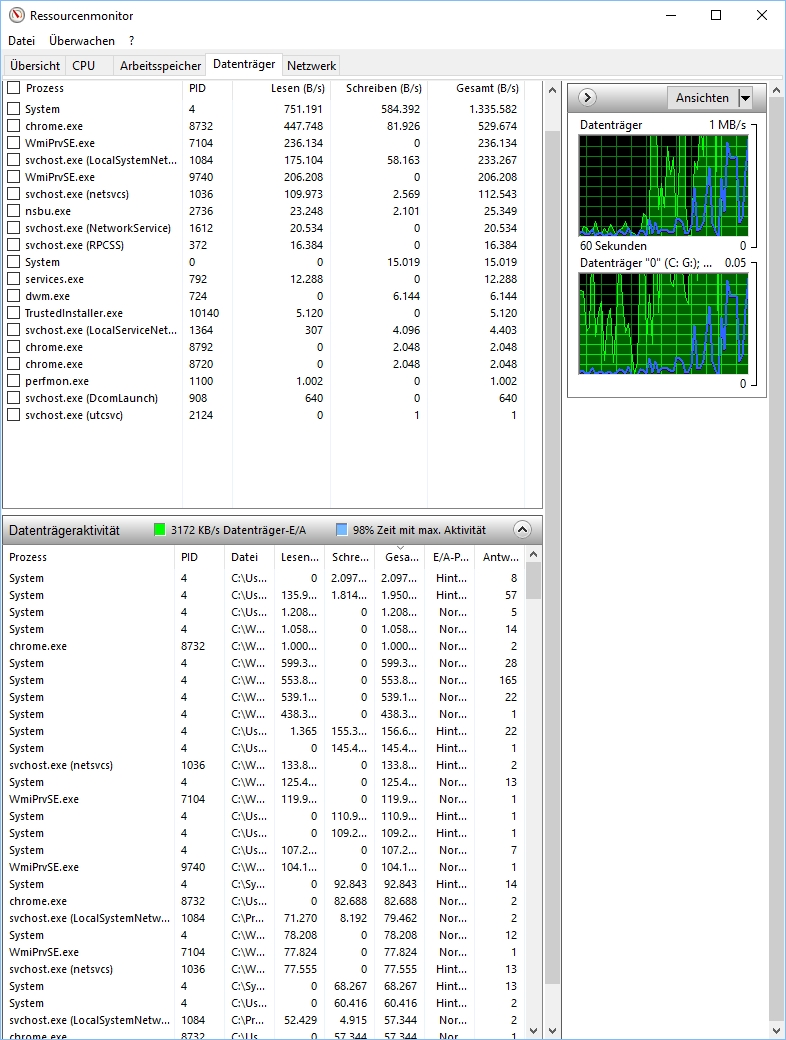Check the perfmon.exe process checkbox

(x=13, y=381)
